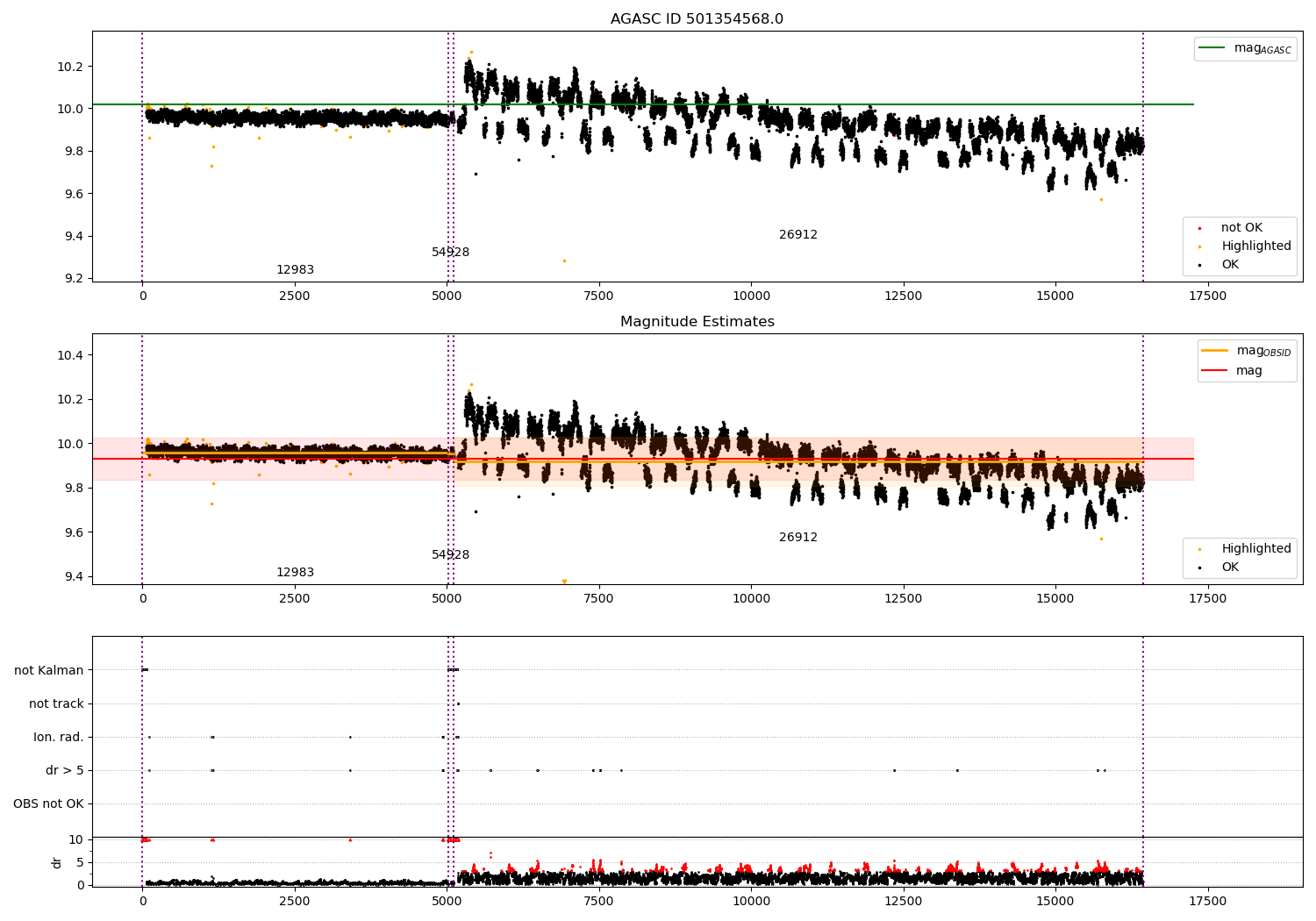Click the "10.4" y-axis tick in the middle plot
1316x921 pixels.
[x=70, y=355]
